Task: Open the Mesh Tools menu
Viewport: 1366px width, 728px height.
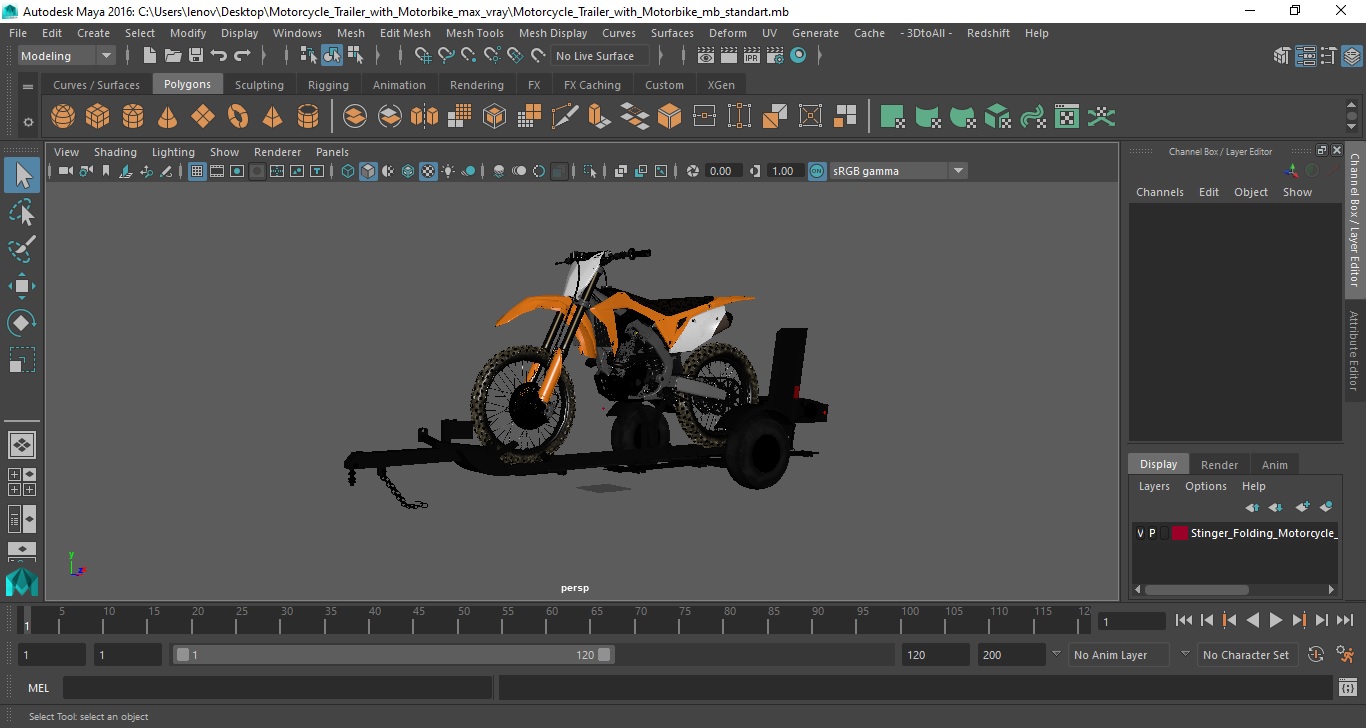Action: pyautogui.click(x=474, y=33)
